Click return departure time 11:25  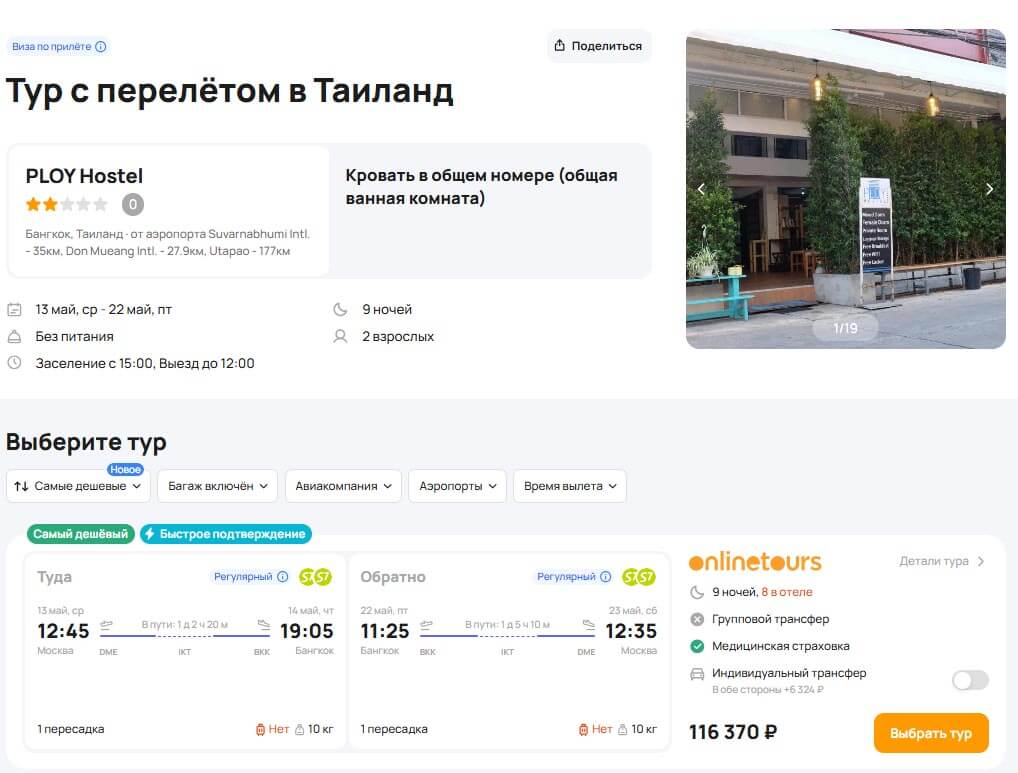(385, 631)
